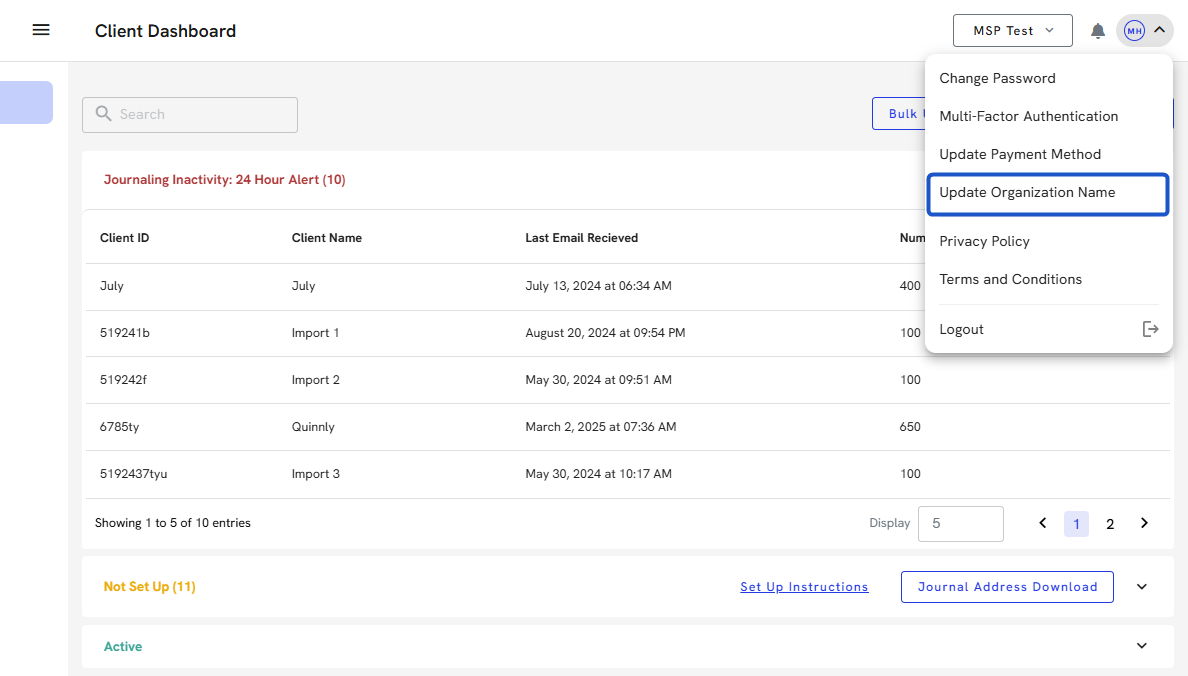Click the Display entries count field

(x=960, y=523)
